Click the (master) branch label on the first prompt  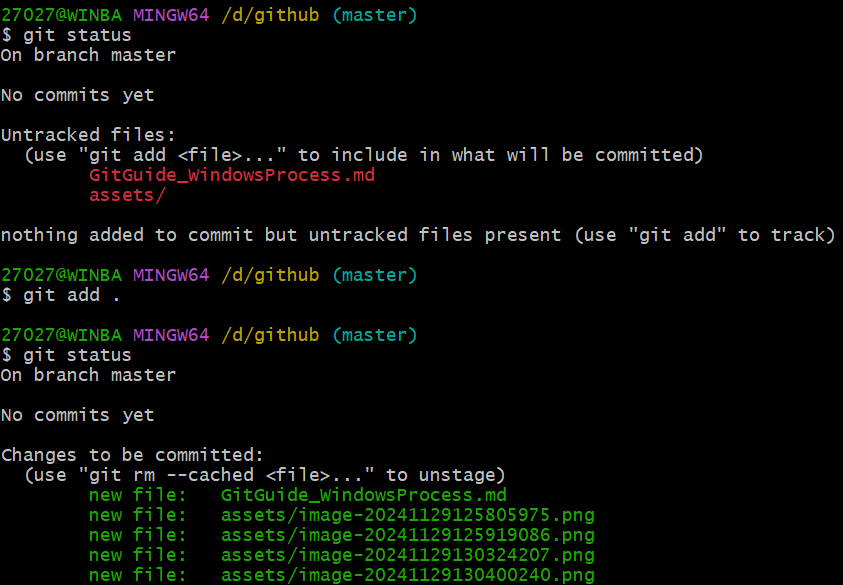point(374,15)
